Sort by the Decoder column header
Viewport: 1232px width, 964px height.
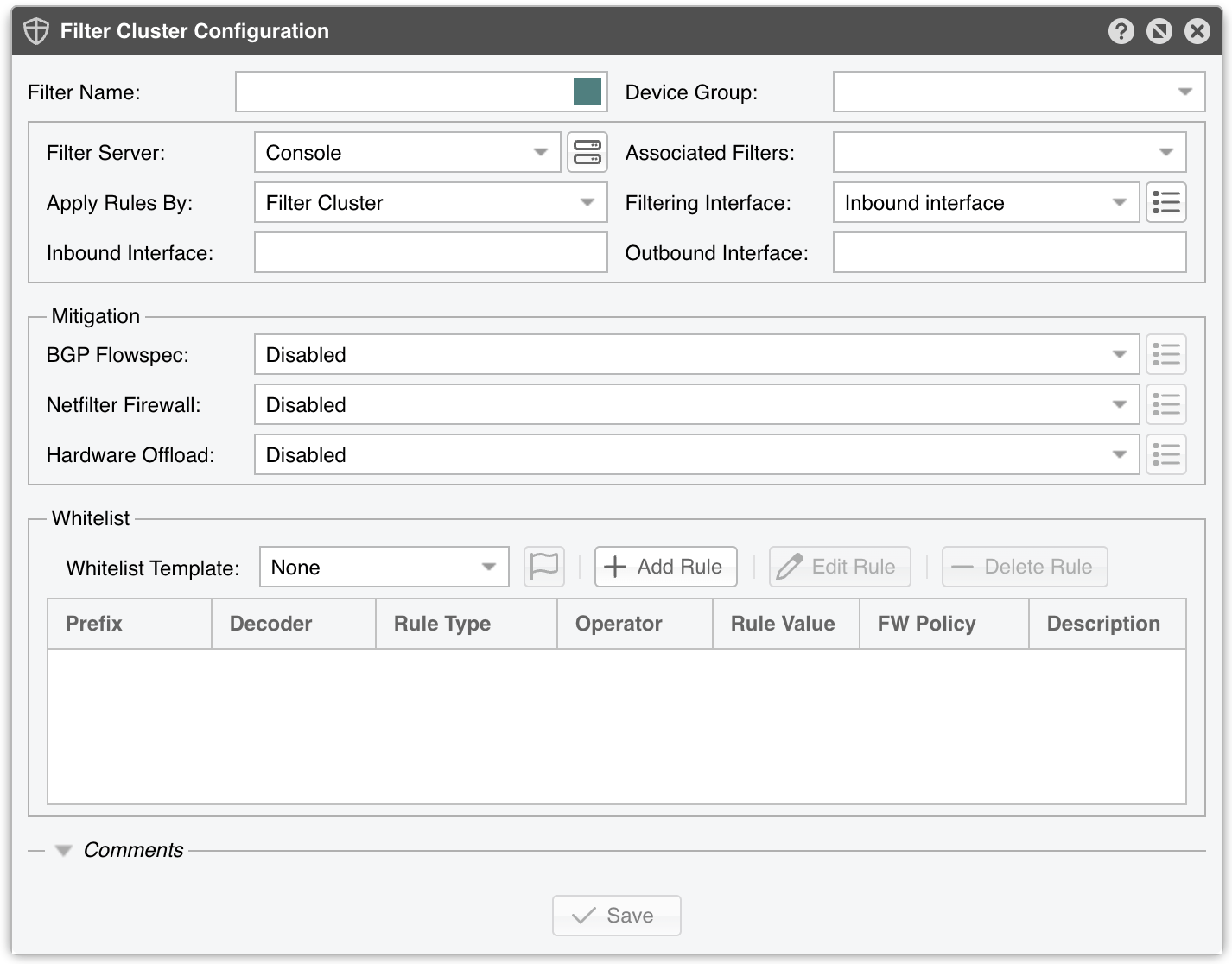tap(294, 624)
